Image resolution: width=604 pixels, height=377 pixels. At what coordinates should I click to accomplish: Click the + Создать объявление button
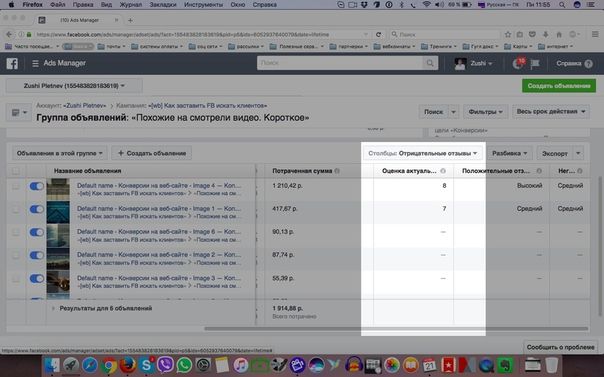[152, 153]
